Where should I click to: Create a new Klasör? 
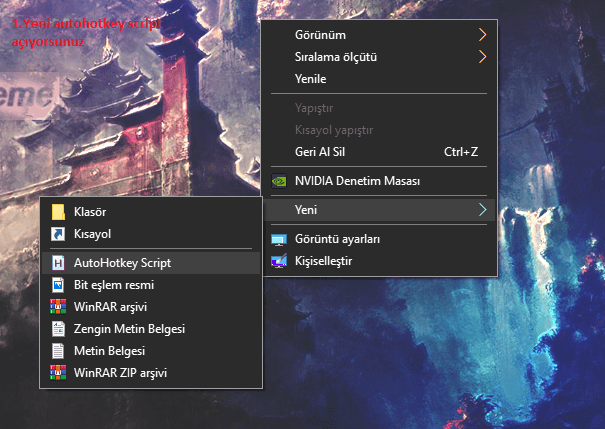[x=151, y=212]
